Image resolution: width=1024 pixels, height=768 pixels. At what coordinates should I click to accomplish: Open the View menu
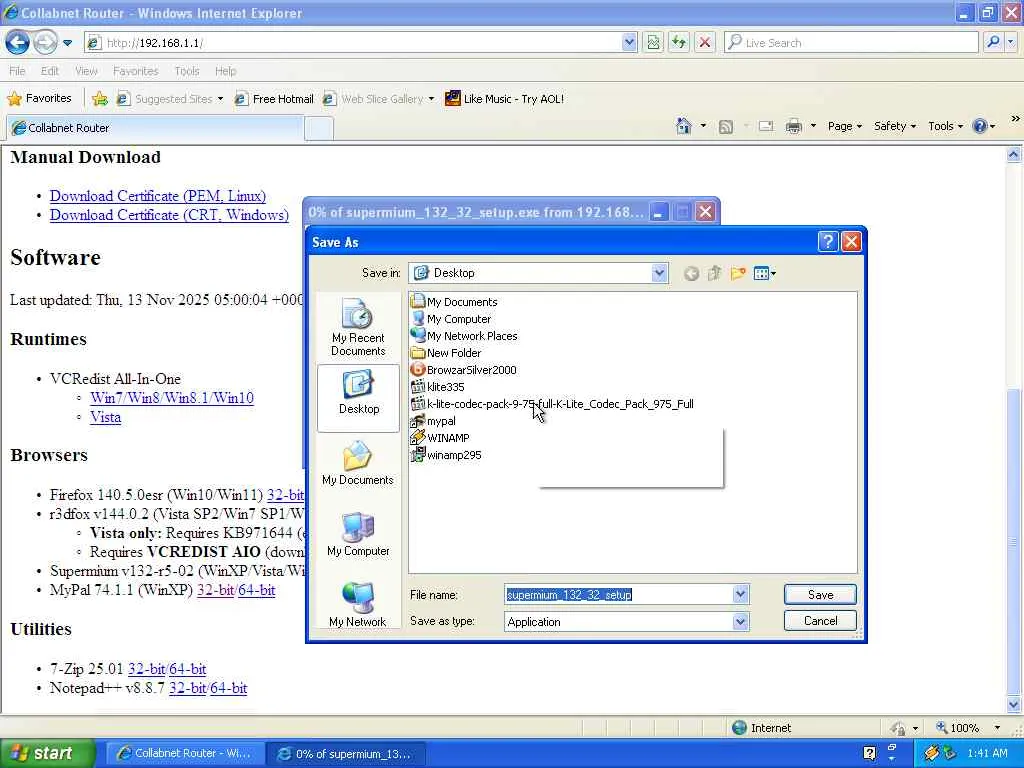point(86,71)
